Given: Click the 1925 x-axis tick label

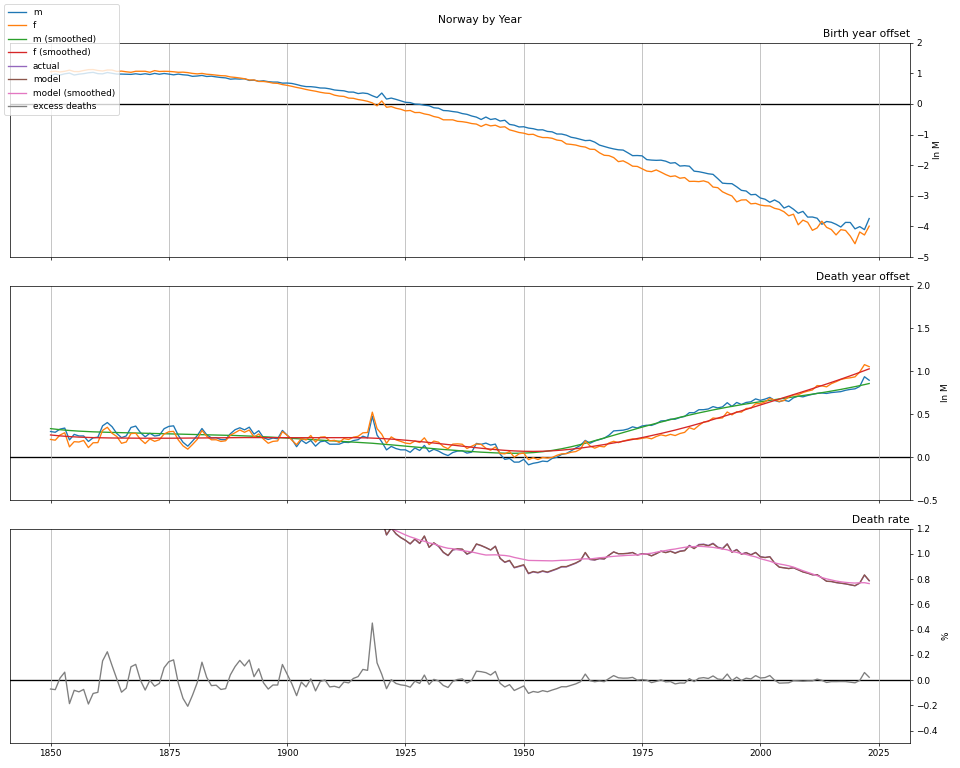Looking at the screenshot, I should click(x=405, y=751).
